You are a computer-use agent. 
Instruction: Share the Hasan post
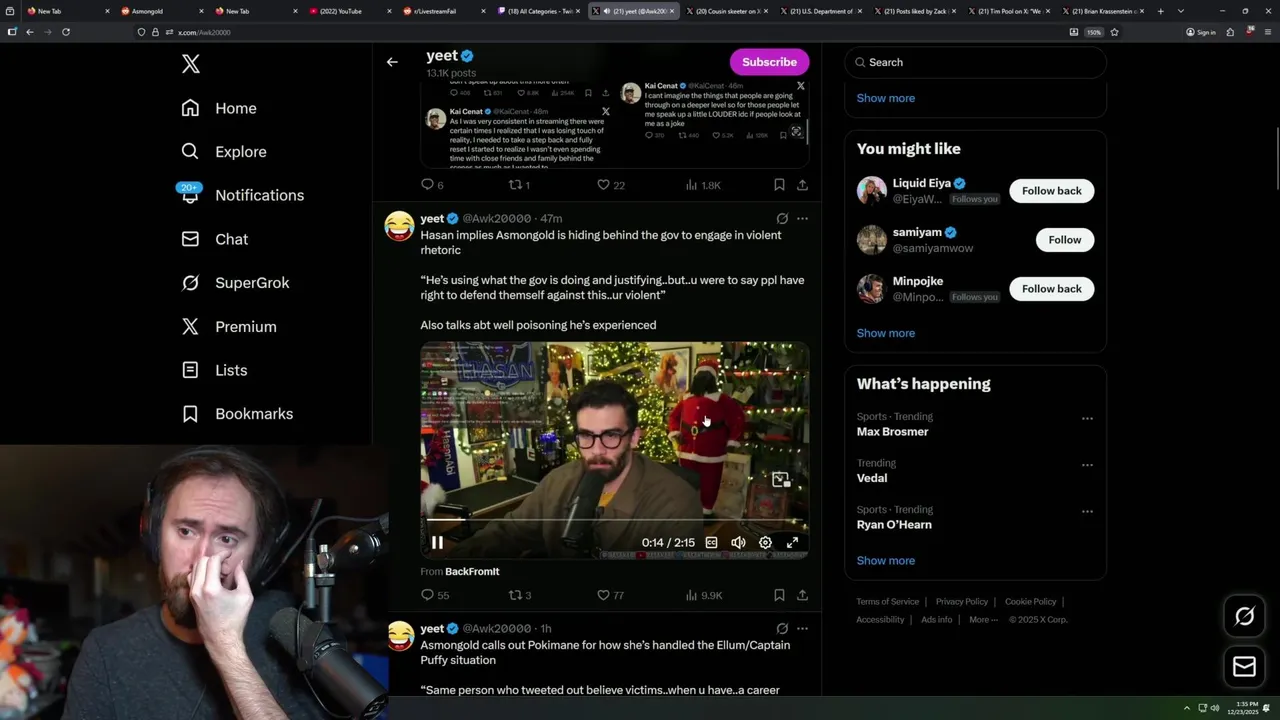coord(802,595)
